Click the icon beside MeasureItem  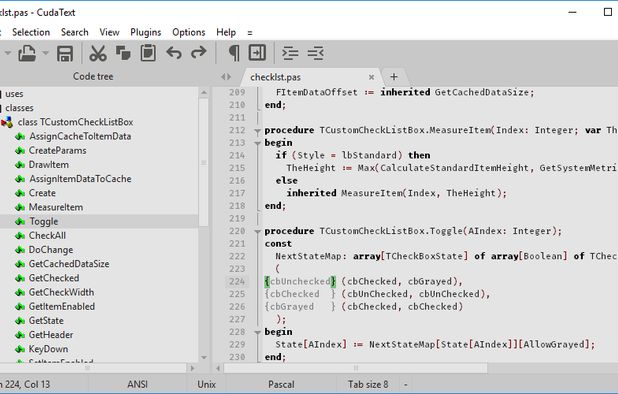(20, 207)
